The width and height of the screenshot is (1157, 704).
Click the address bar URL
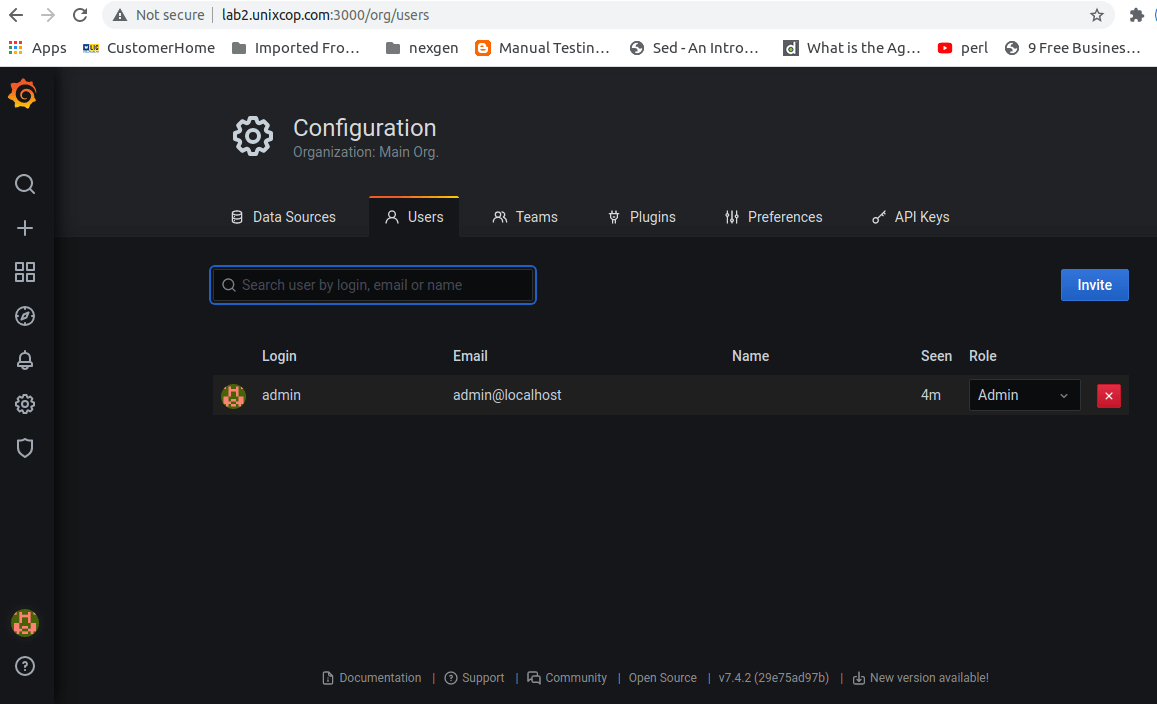point(325,15)
